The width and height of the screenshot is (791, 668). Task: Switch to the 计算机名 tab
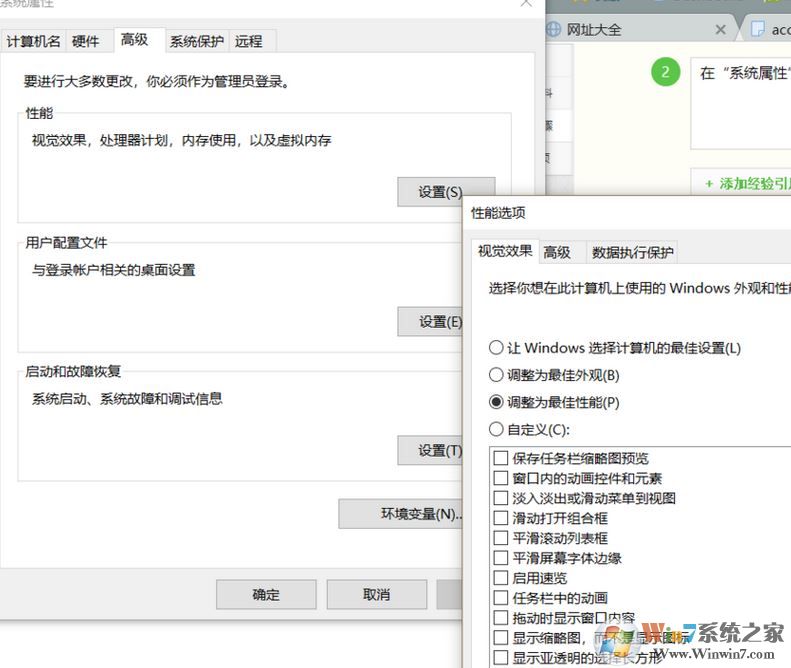coord(33,41)
